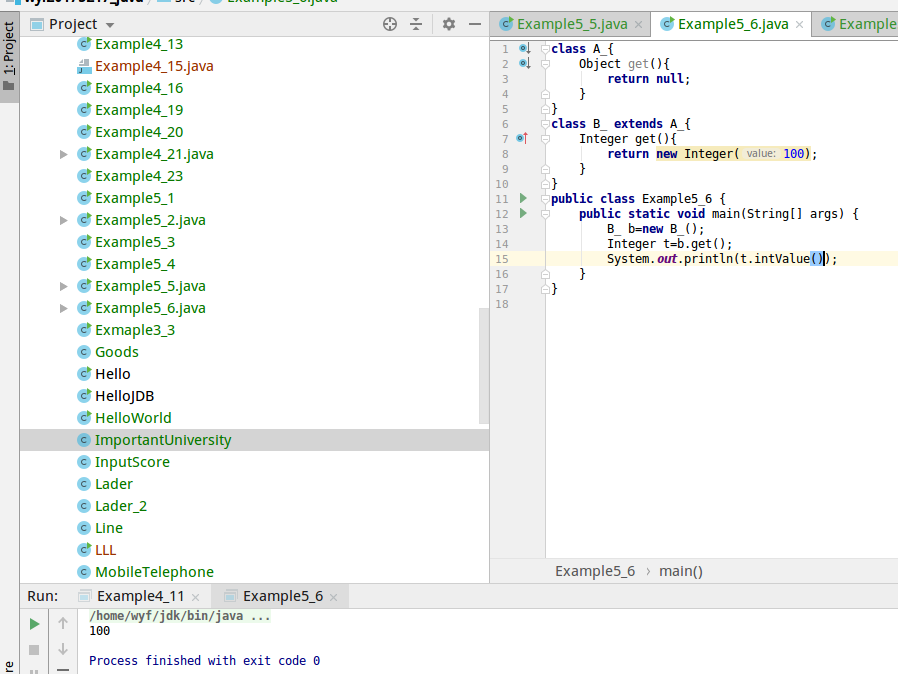Open the Line class
The height and width of the screenshot is (674, 898).
pyautogui.click(x=108, y=528)
